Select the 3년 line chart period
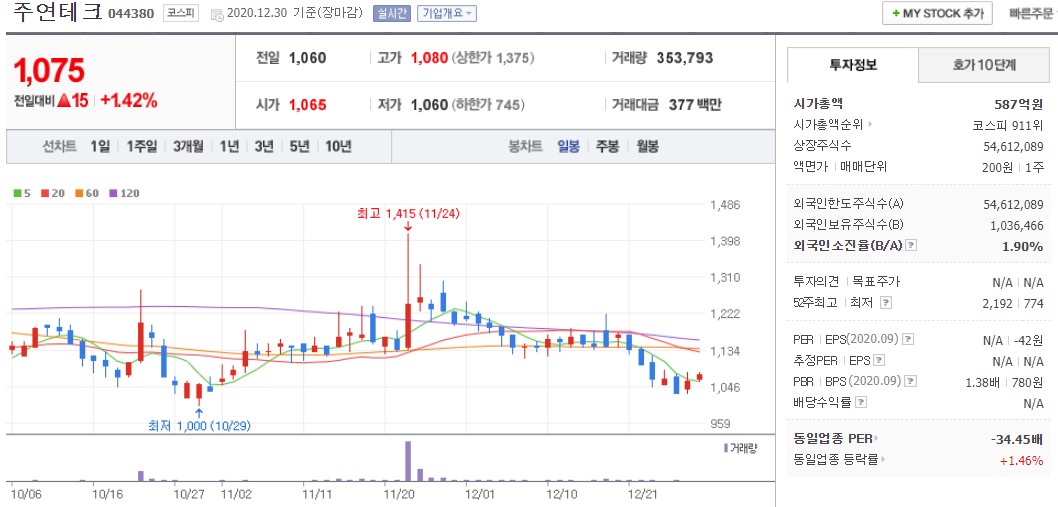 pos(264,146)
